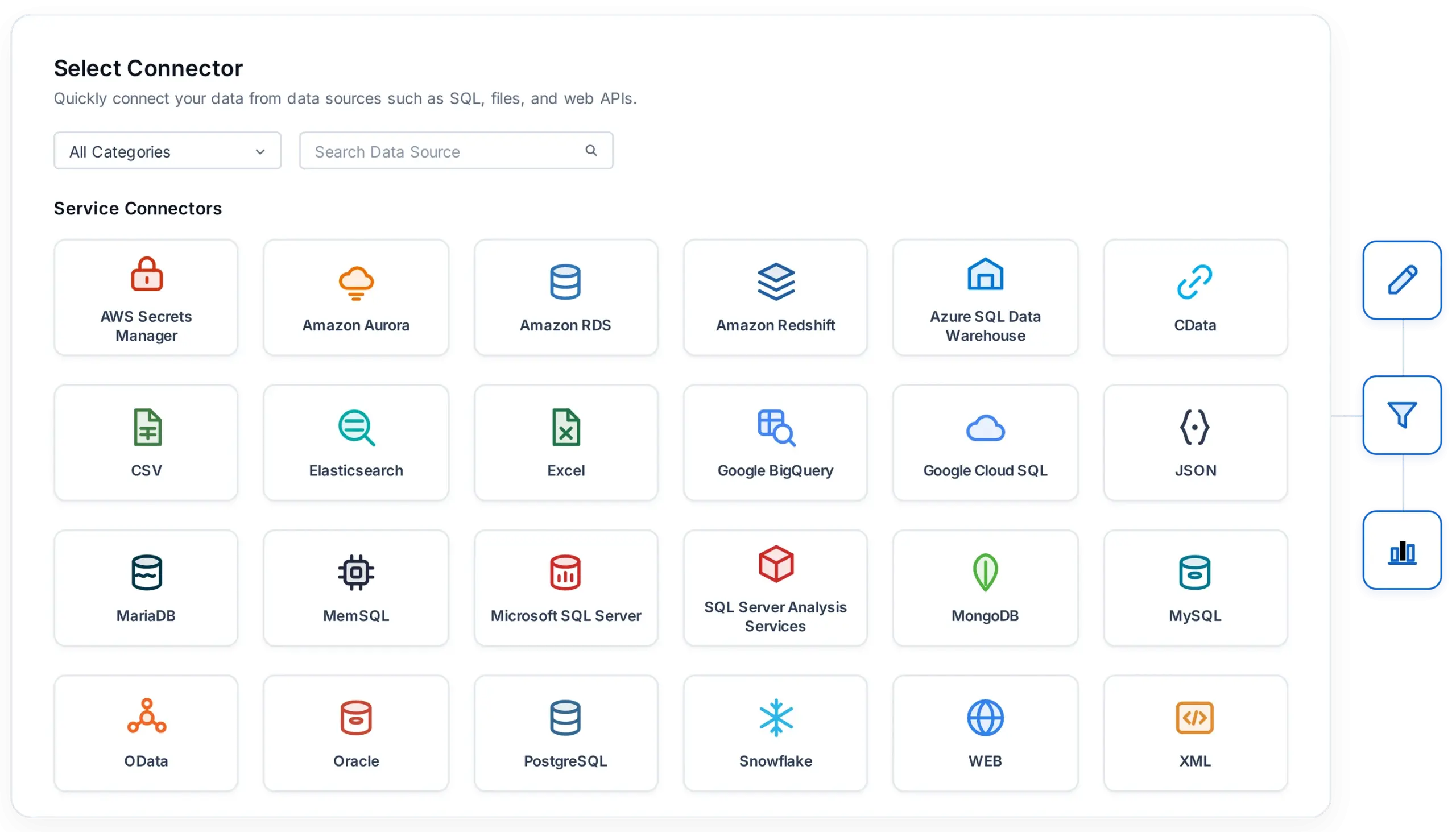Select the CSV file icon
Screen dimensions: 1456x832
coord(147,428)
